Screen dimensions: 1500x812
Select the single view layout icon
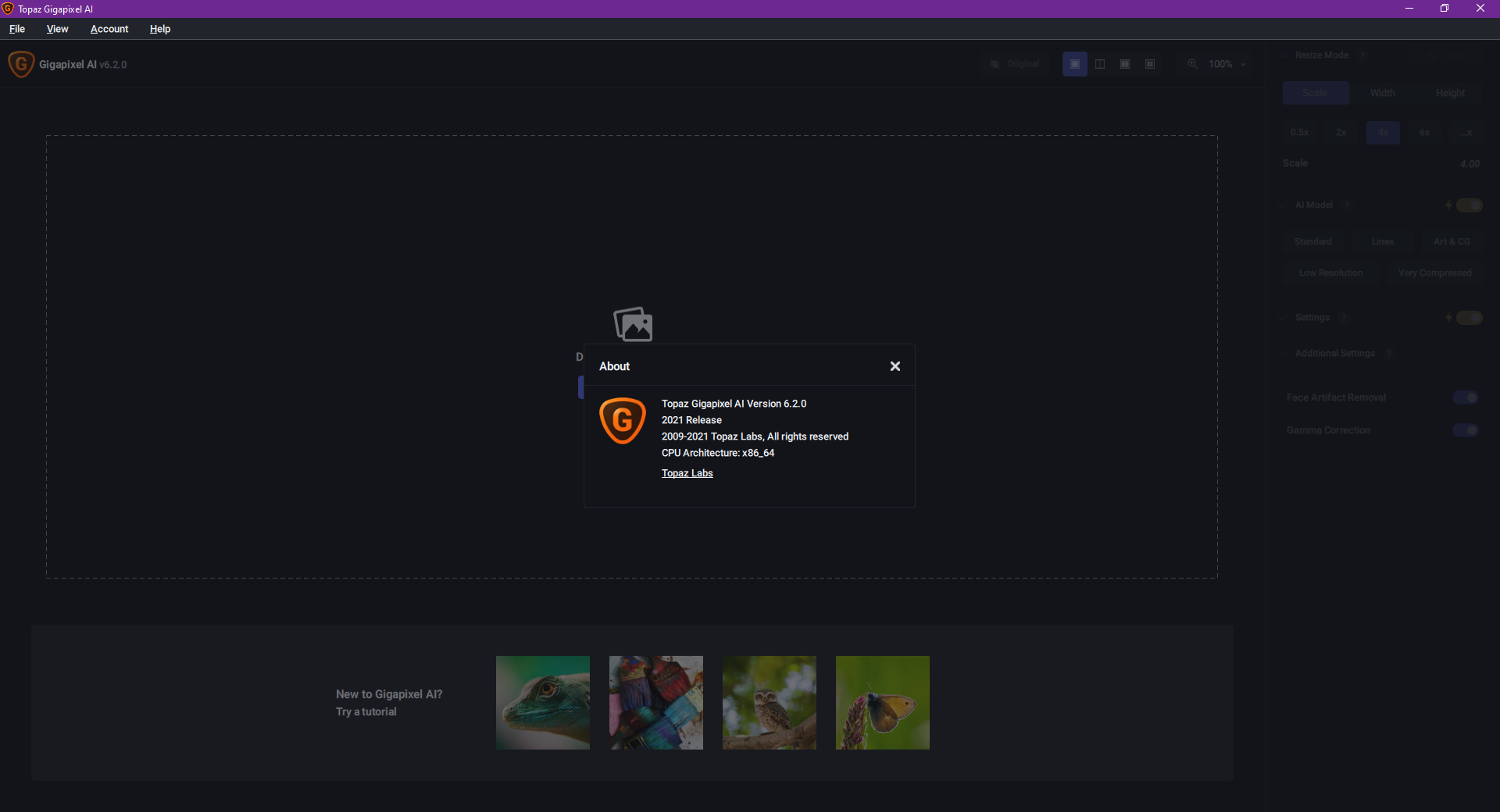(1075, 64)
